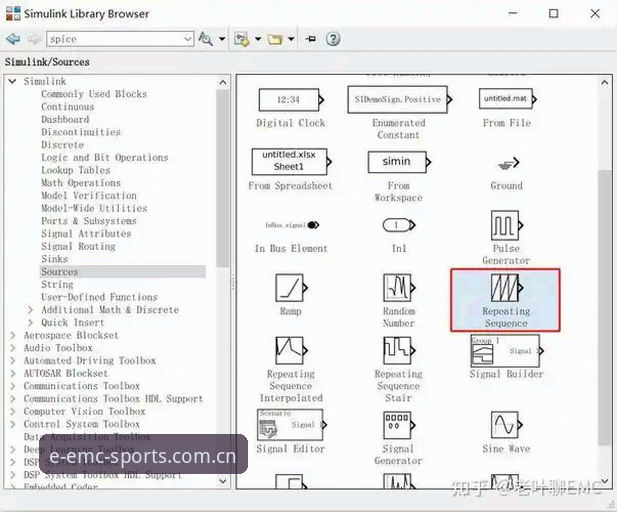Click the library tree vertical scrollbar
This screenshot has height=512, width=617.
coord(223,178)
